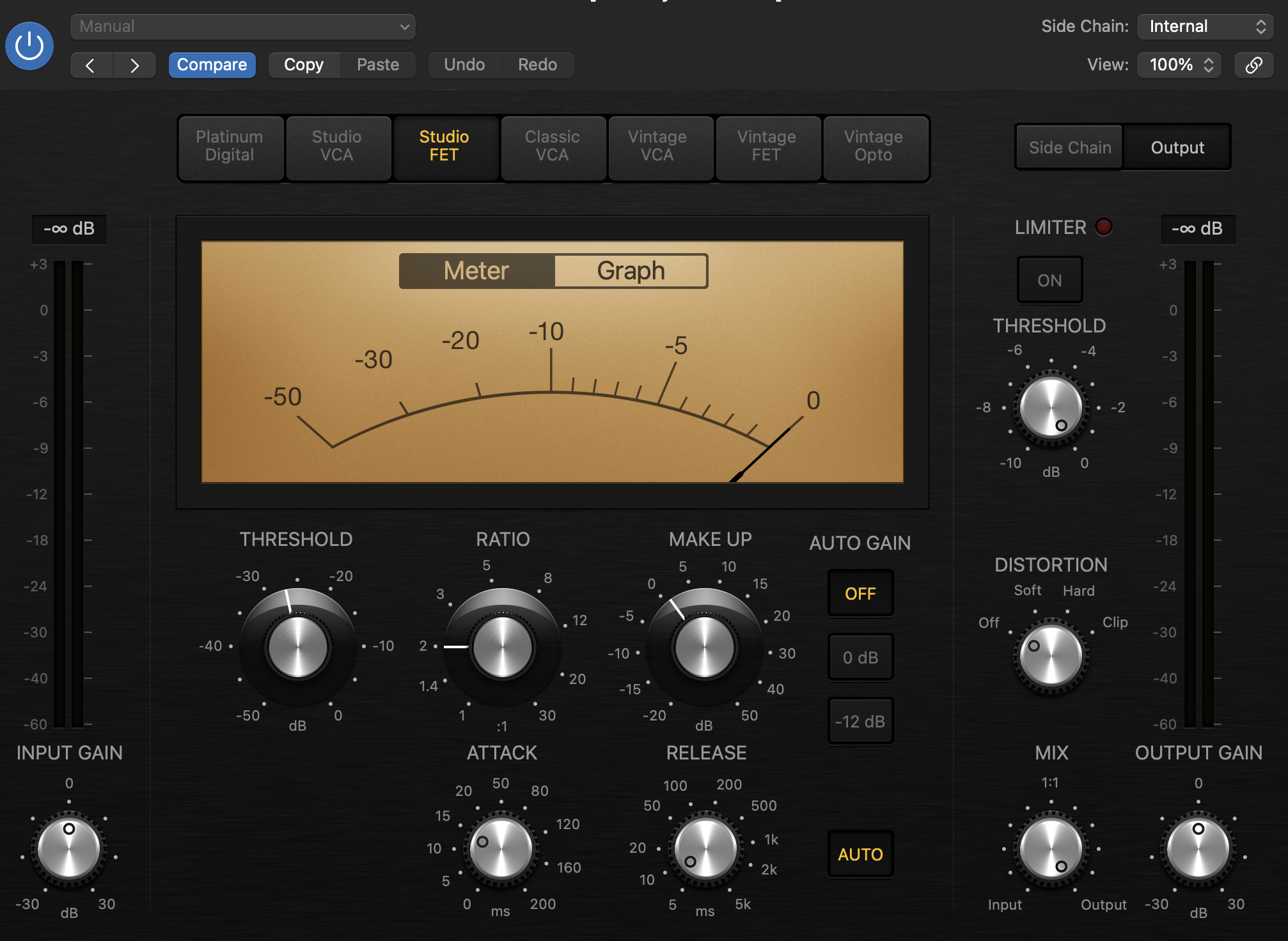Click the Input Gain knob

click(69, 849)
